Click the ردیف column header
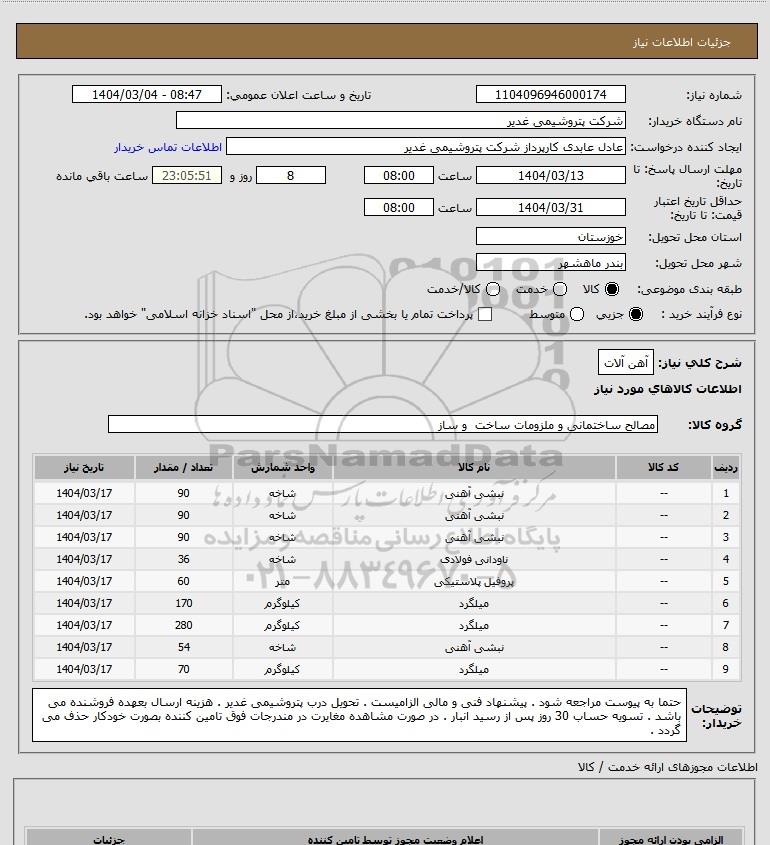The image size is (770, 845). (726, 468)
